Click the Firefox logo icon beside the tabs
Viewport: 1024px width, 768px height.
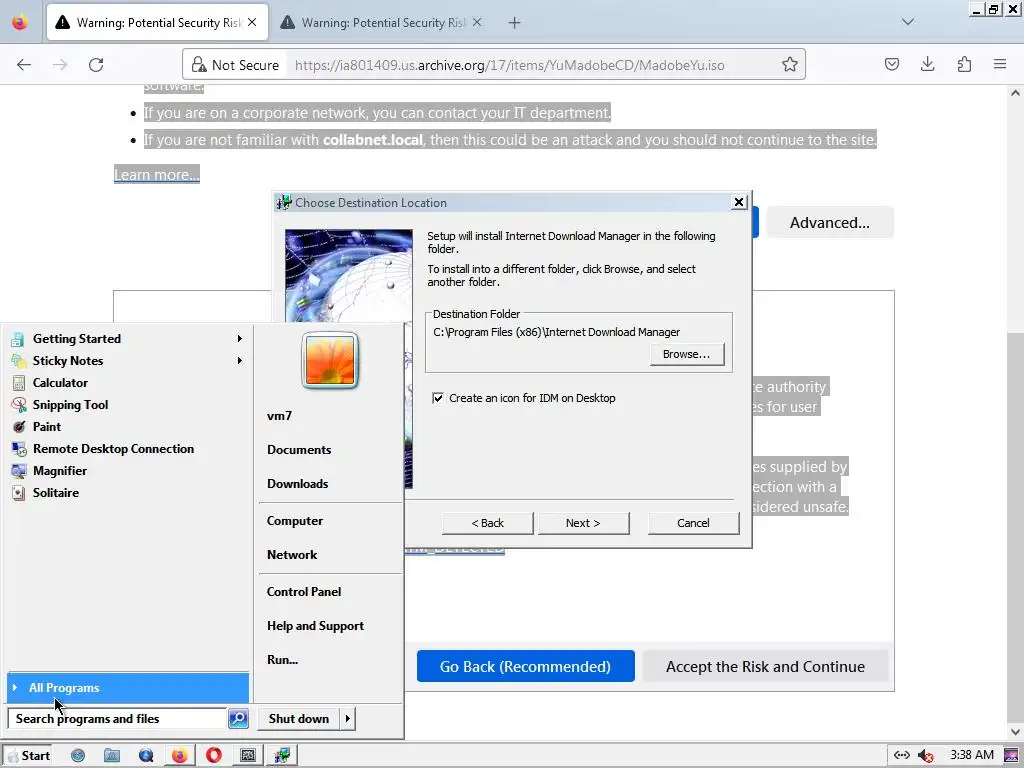(x=20, y=23)
